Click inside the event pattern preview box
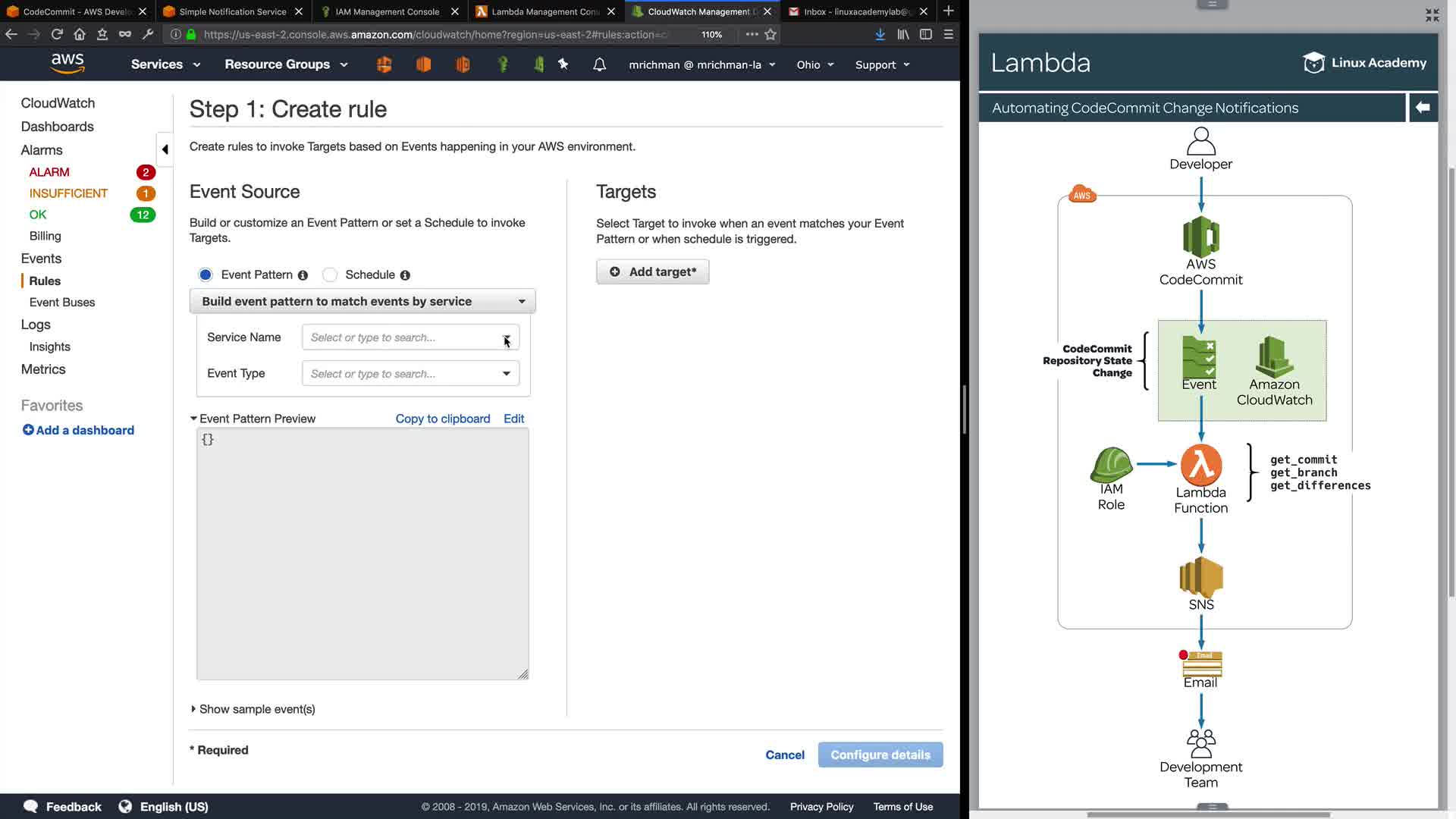Viewport: 1456px width, 819px height. click(x=362, y=554)
